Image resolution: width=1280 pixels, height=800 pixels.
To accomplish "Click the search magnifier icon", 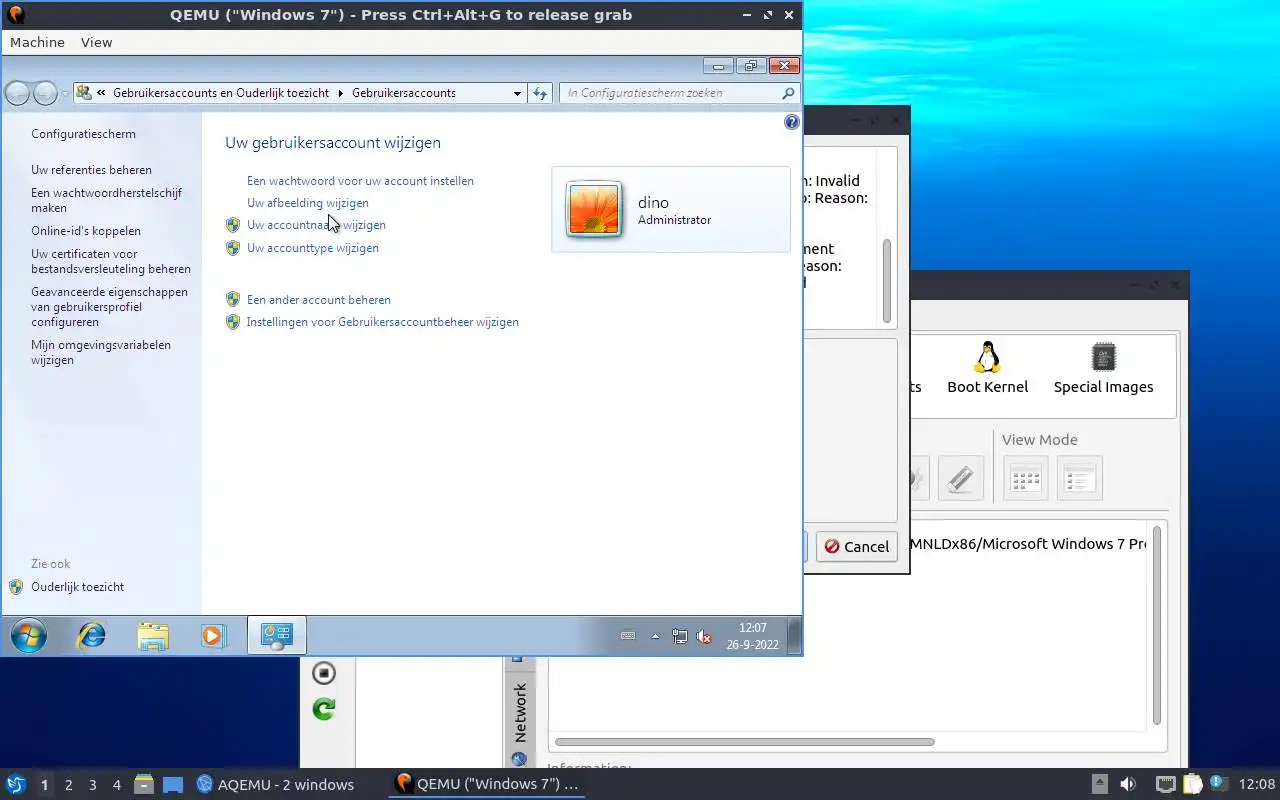I will (x=789, y=93).
